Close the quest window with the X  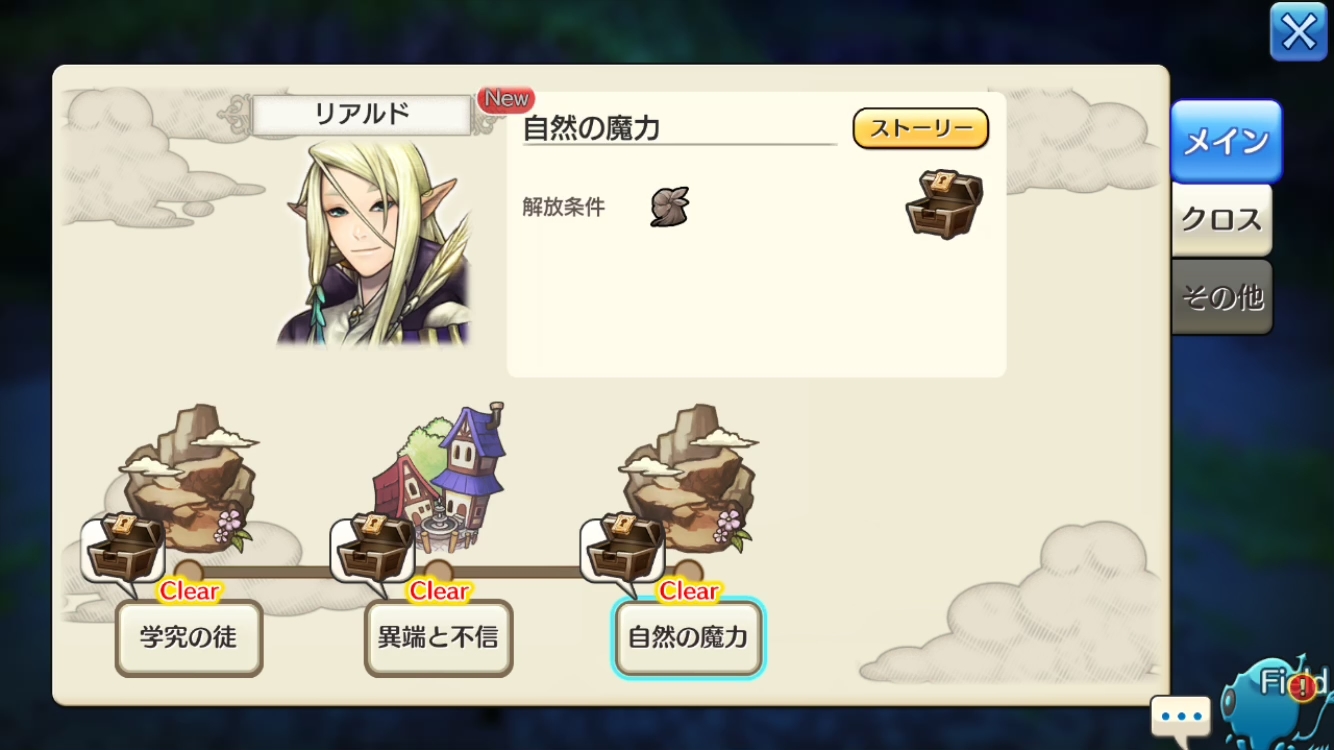point(1298,32)
